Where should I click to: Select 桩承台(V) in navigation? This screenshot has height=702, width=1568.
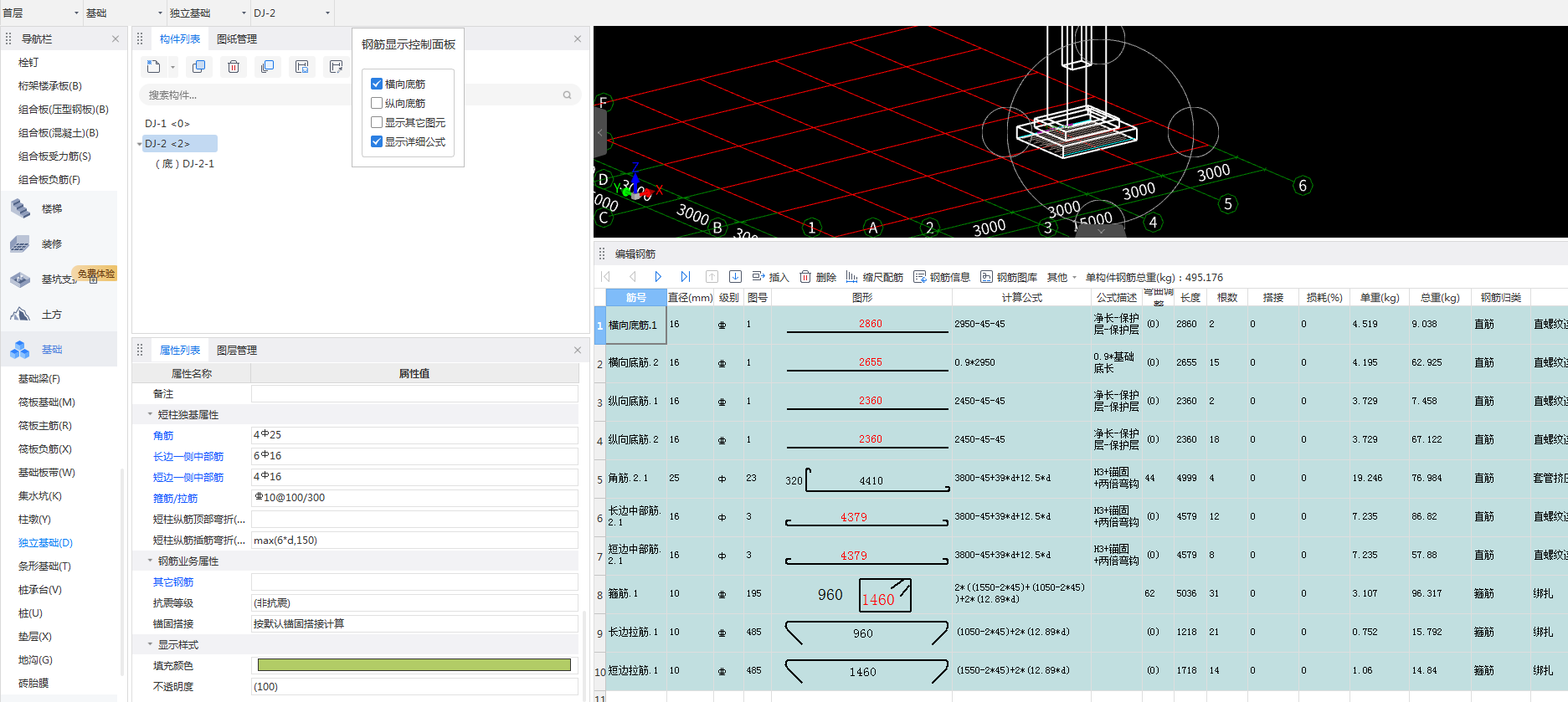coord(40,590)
